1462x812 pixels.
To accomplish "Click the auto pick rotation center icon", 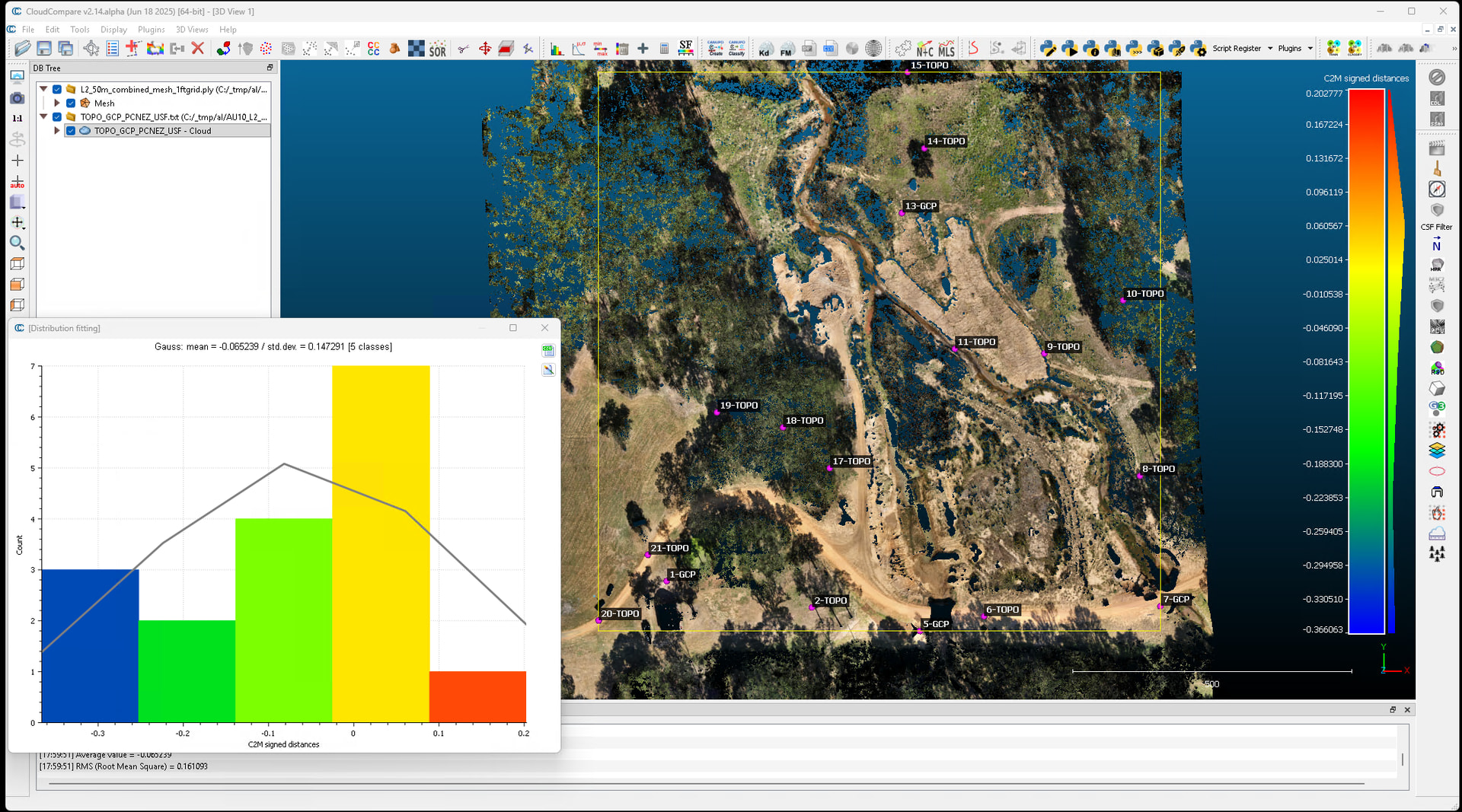I will tap(17, 181).
